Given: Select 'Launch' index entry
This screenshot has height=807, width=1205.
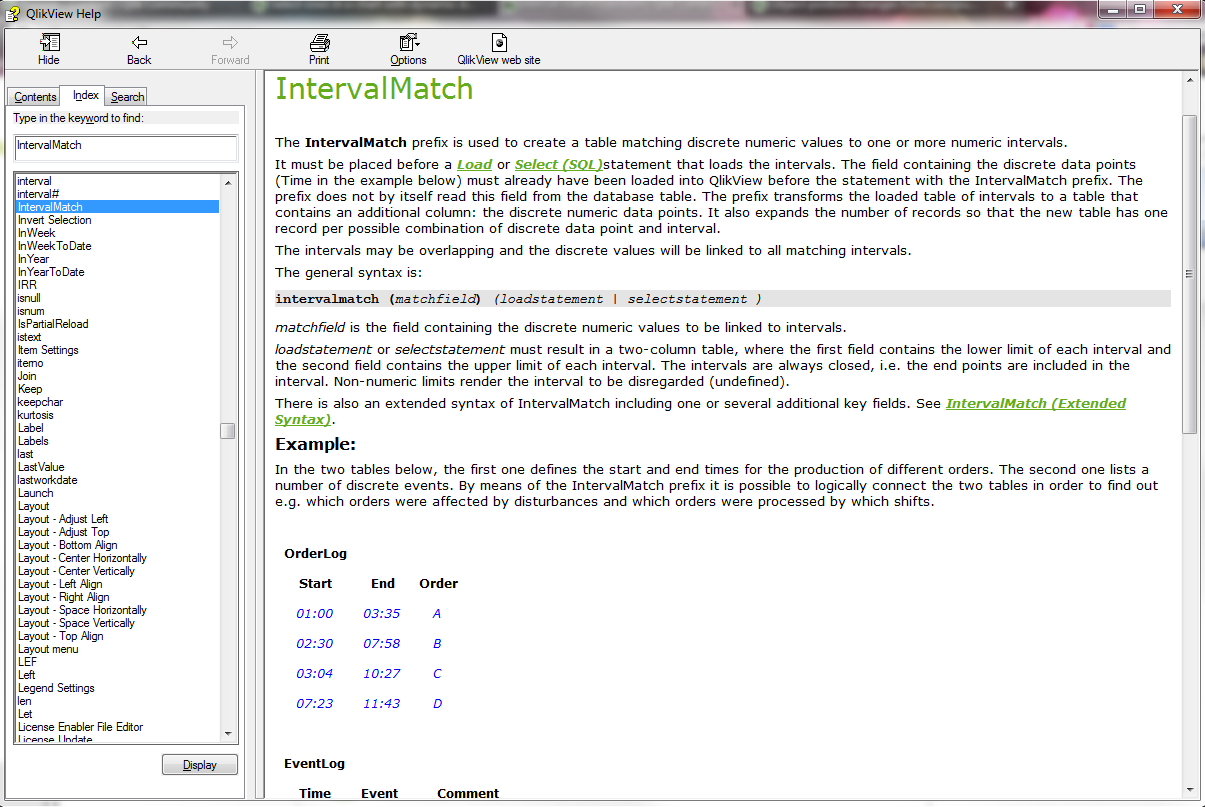Looking at the screenshot, I should pos(36,493).
